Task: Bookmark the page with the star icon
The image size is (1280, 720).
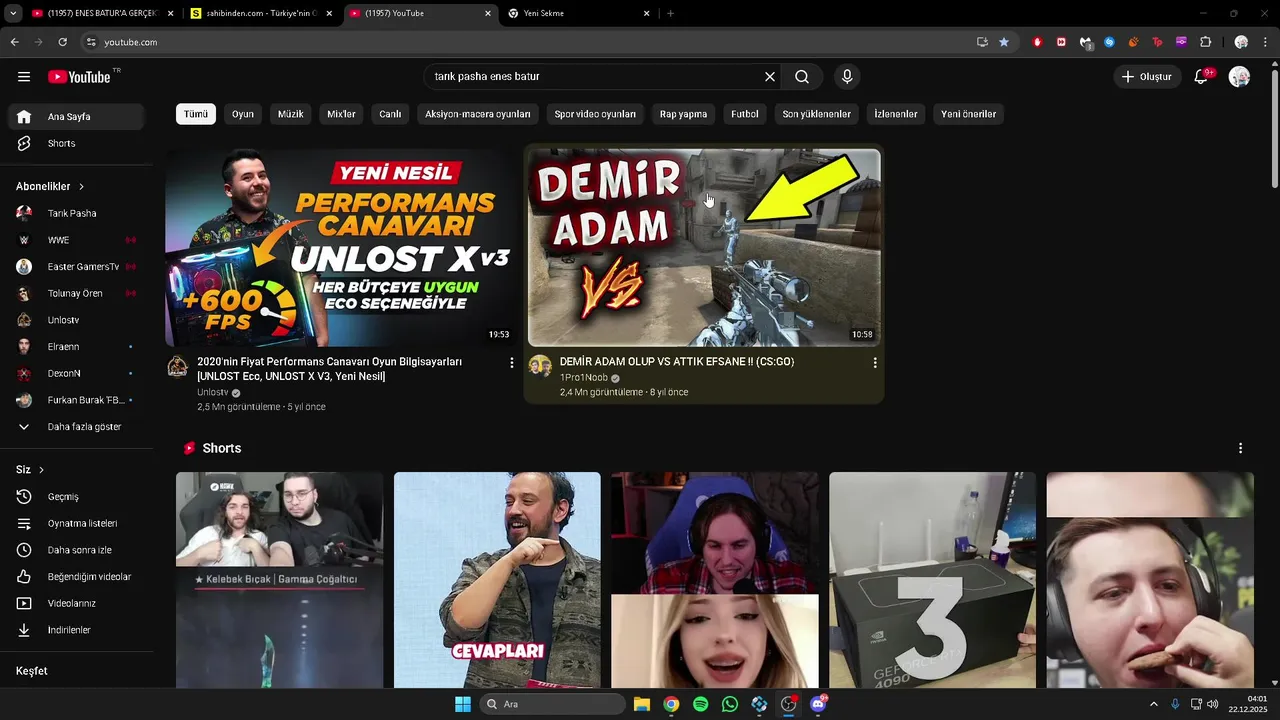Action: click(x=1004, y=42)
